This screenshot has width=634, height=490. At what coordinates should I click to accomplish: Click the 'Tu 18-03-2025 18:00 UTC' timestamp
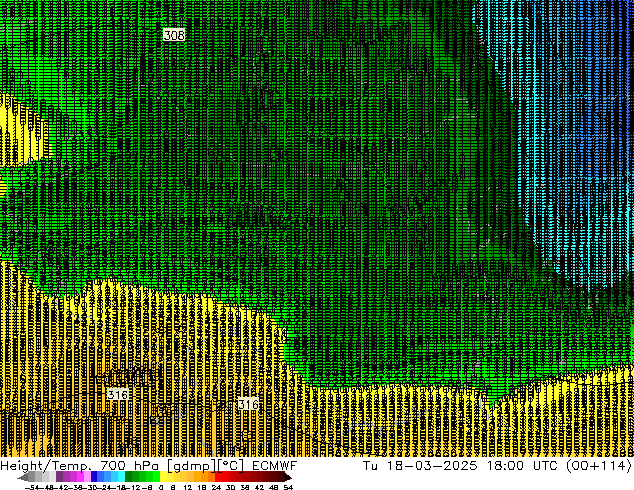[x=461, y=466]
